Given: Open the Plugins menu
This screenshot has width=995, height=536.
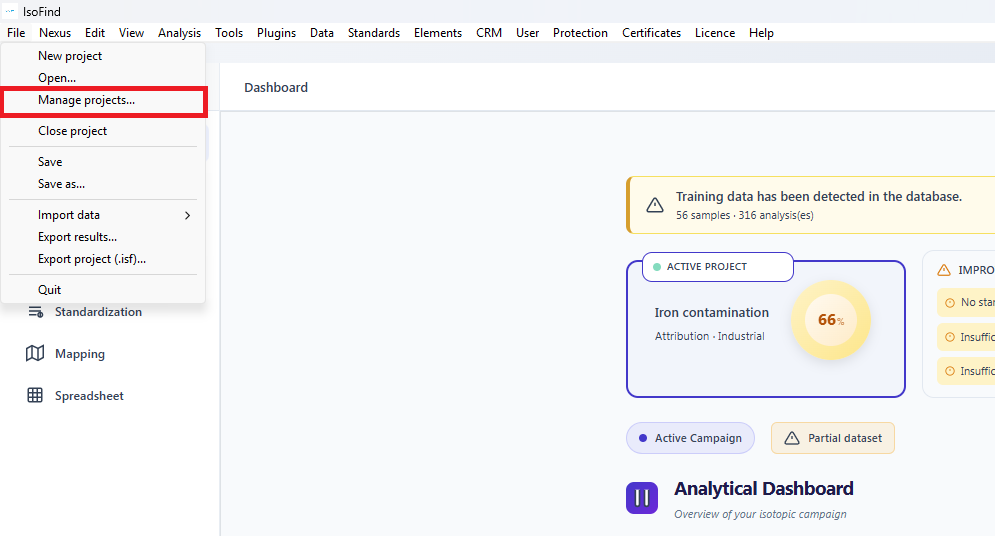Looking at the screenshot, I should click(x=276, y=33).
